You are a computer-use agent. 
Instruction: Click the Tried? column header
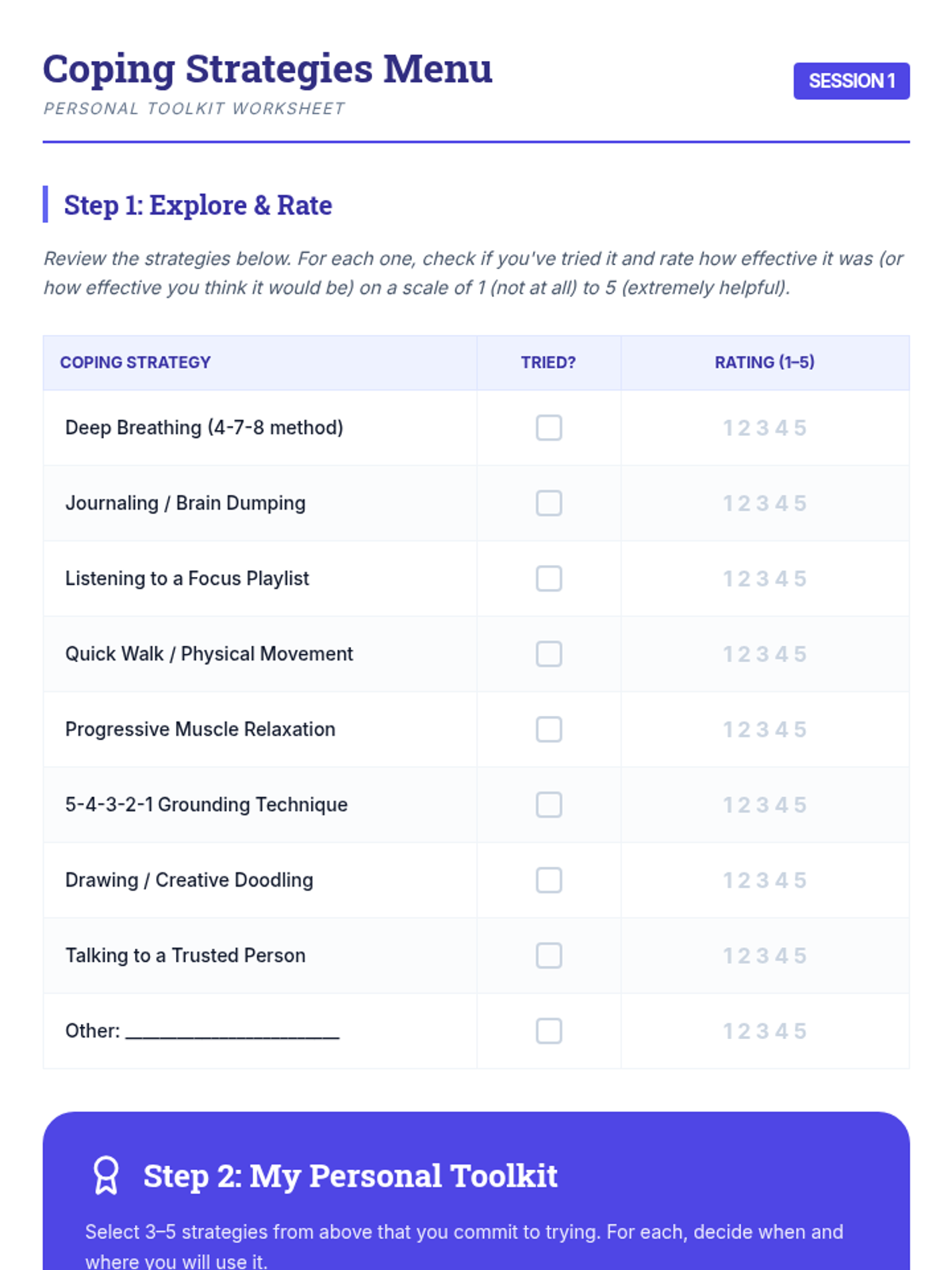pyautogui.click(x=548, y=363)
